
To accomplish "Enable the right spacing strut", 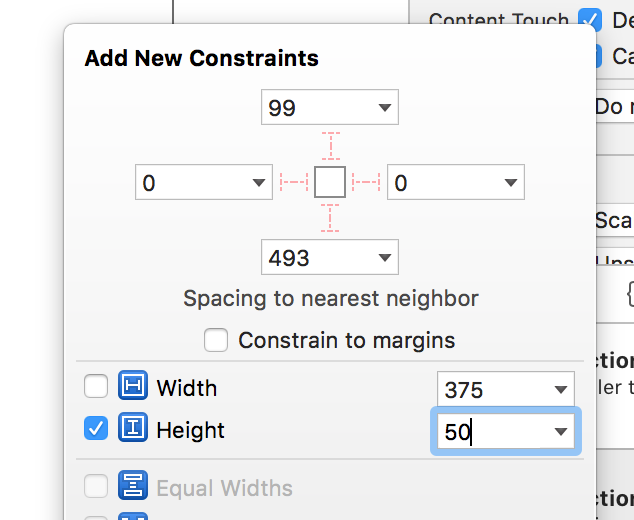I will pos(366,182).
